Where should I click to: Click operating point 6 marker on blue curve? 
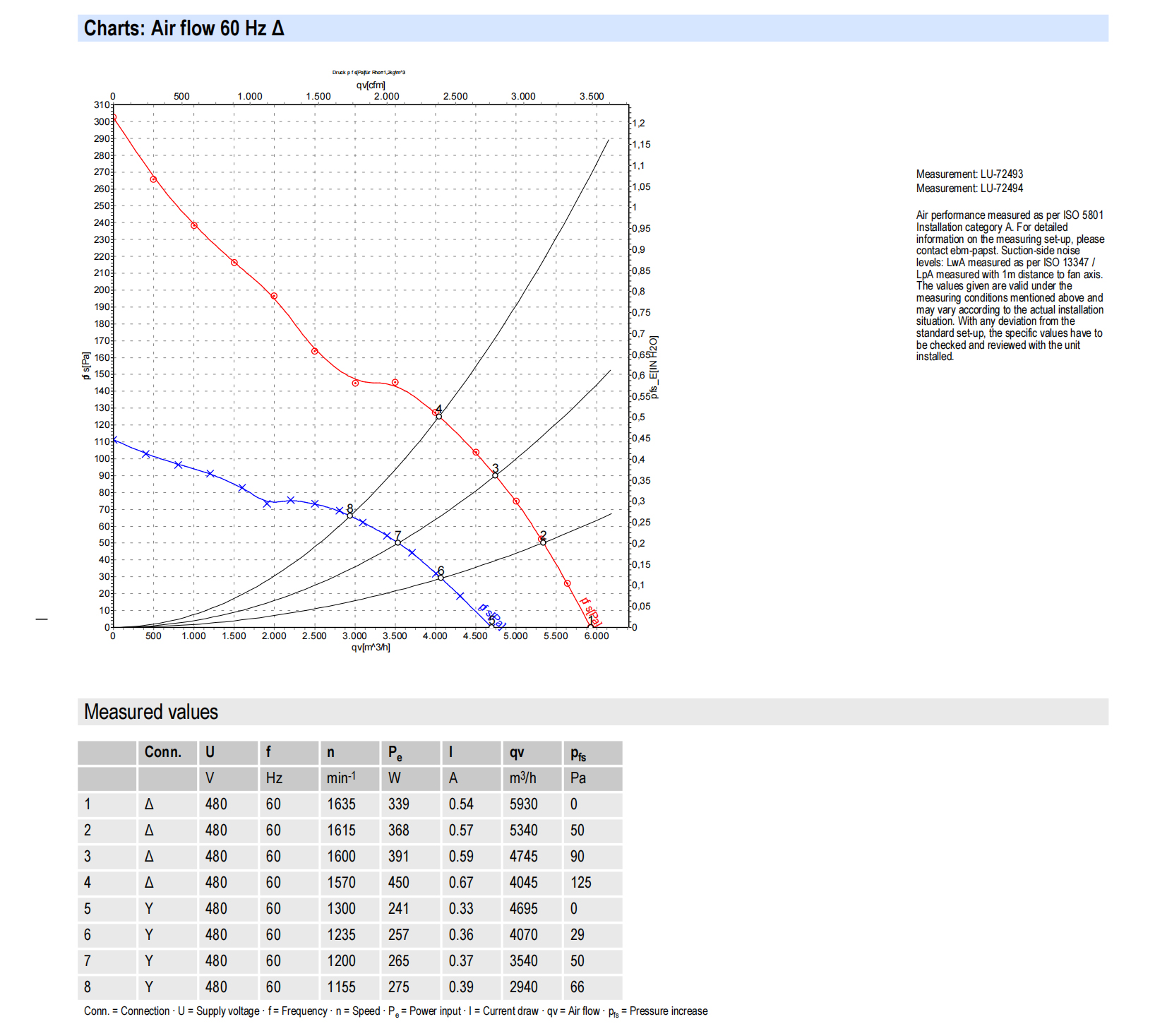[x=441, y=577]
